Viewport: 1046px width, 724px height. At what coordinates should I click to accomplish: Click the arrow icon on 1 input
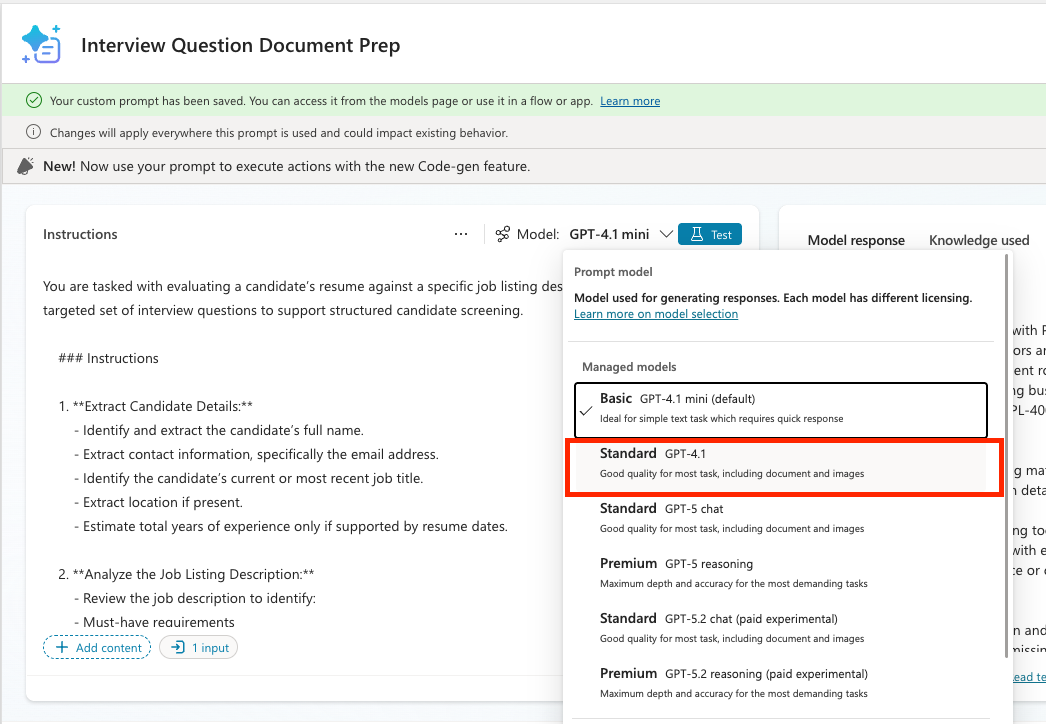[178, 647]
